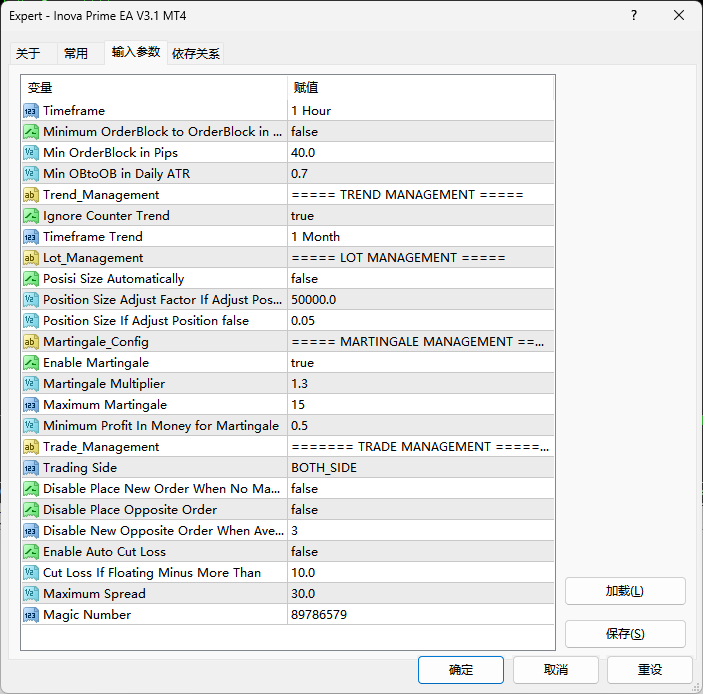Viewport: 703px width, 694px height.
Task: Click the icon beside Magic Number
Action: click(x=31, y=615)
